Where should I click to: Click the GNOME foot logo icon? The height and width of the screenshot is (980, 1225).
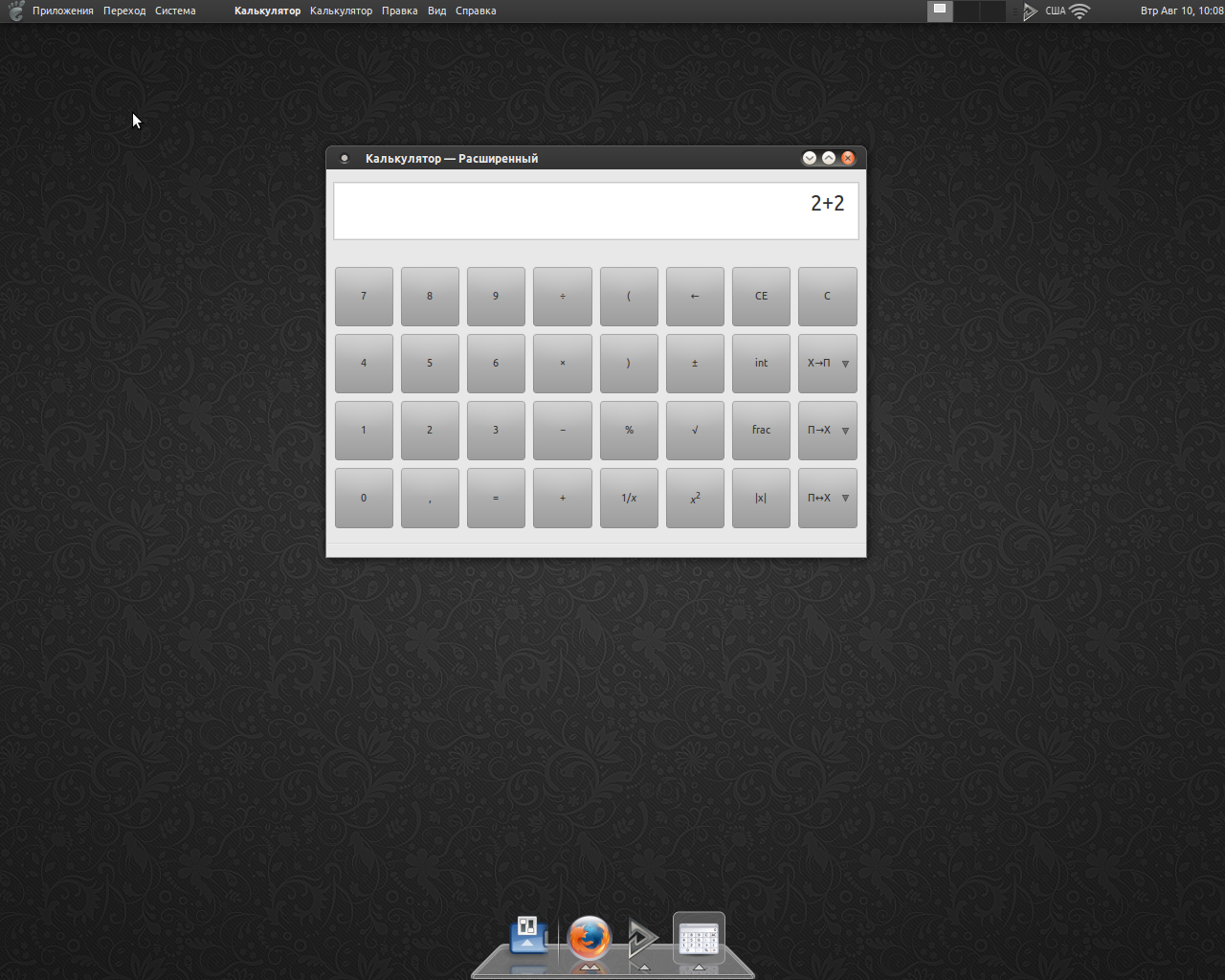[15, 11]
